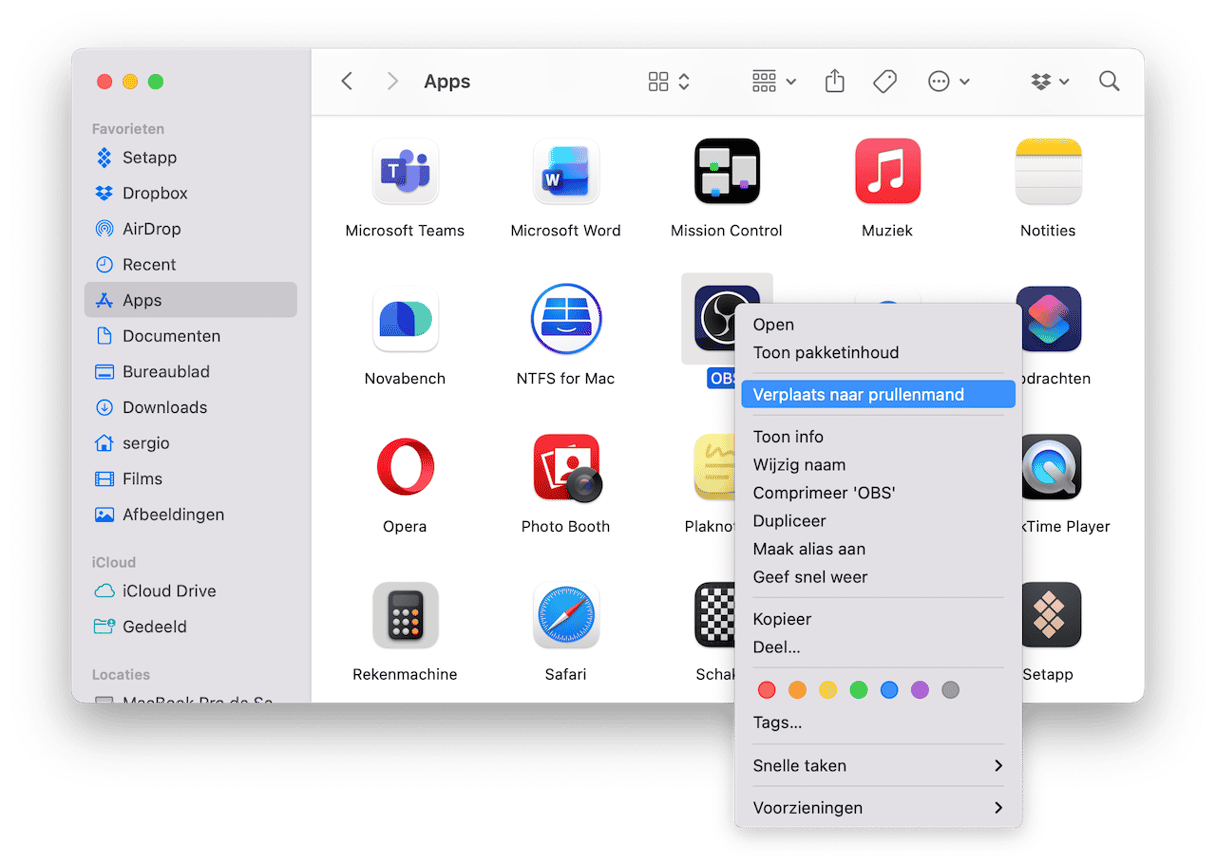Screen dimensions: 1216x862
Task: Open the grouping options dropdown
Action: (773, 82)
